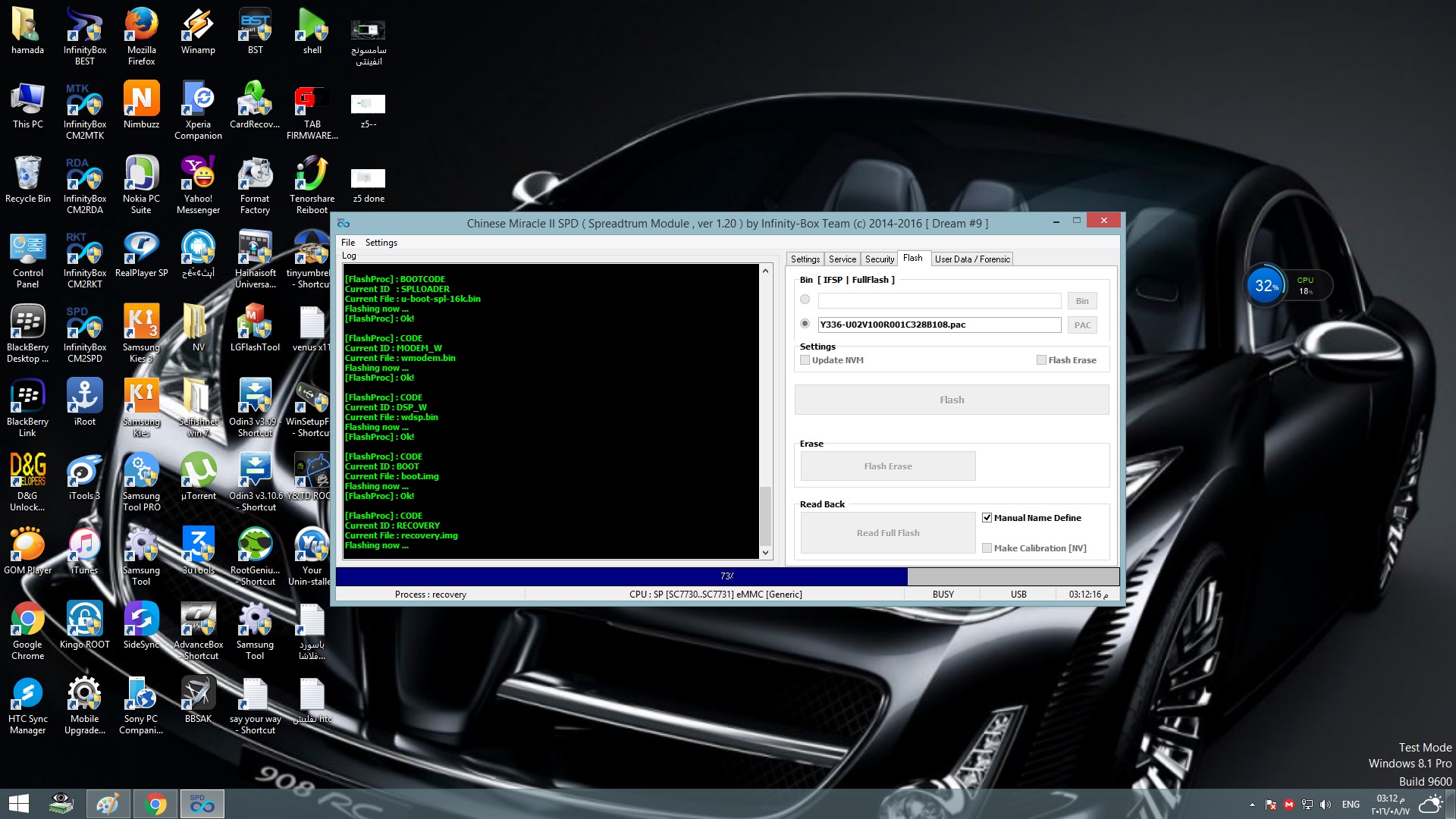Click the flashing progress bar at 73%

tap(727, 576)
